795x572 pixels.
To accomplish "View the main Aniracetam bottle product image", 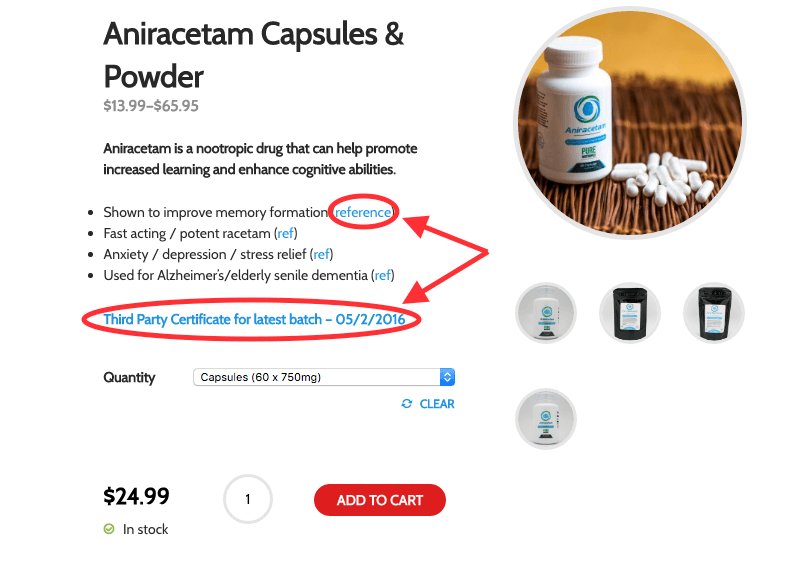I will (630, 124).
